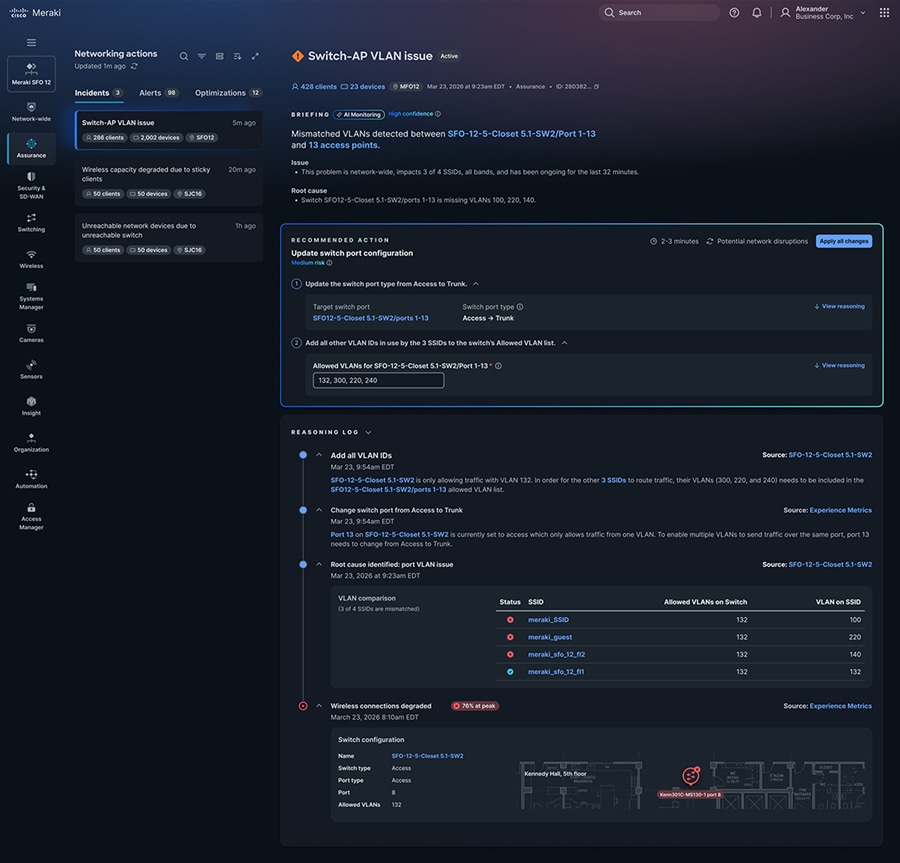The width and height of the screenshot is (900, 863).
Task: Copy the incident ID
Action: (596, 87)
